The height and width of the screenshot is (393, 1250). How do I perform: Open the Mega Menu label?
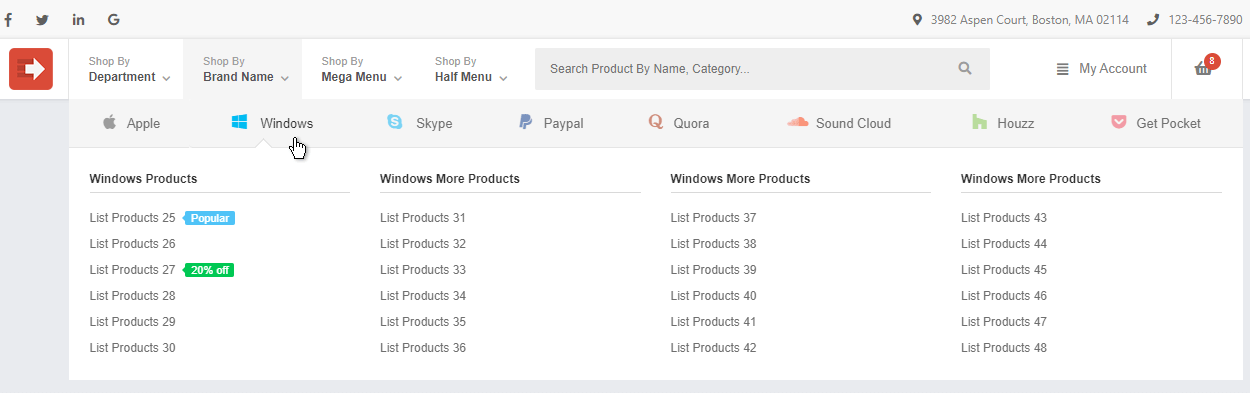pyautogui.click(x=354, y=77)
